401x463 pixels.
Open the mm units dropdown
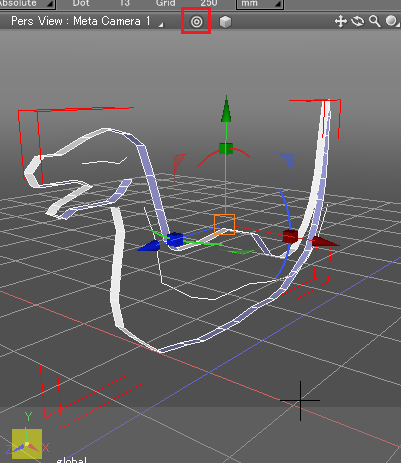[260, 4]
